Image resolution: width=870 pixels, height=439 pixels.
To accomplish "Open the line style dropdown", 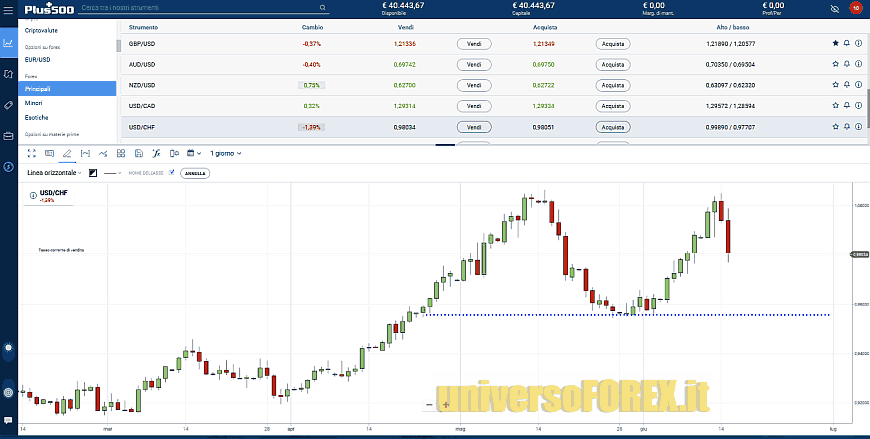I will pos(113,173).
